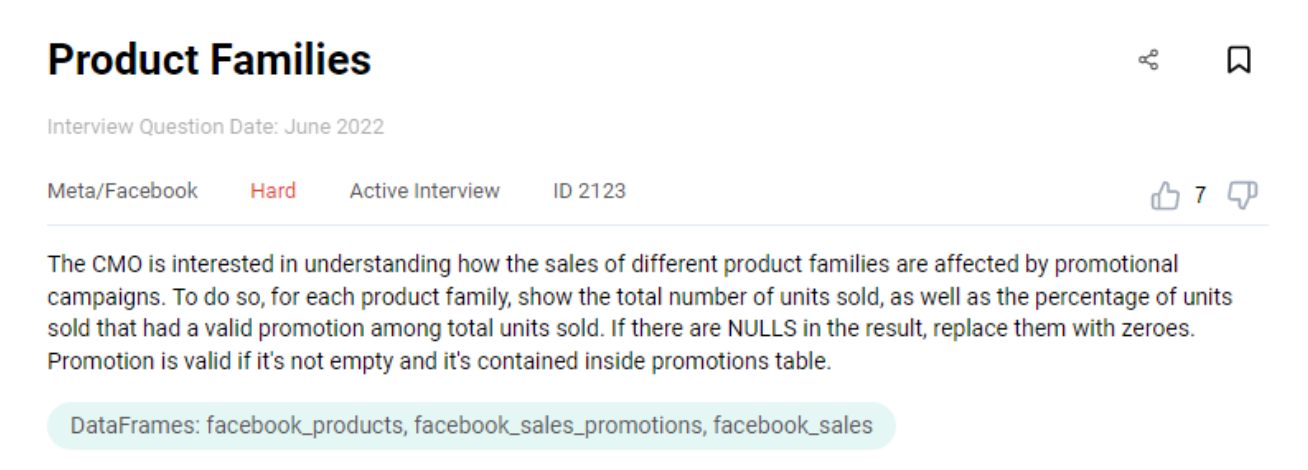
Task: Click the Product Families title
Action: pyautogui.click(x=209, y=60)
